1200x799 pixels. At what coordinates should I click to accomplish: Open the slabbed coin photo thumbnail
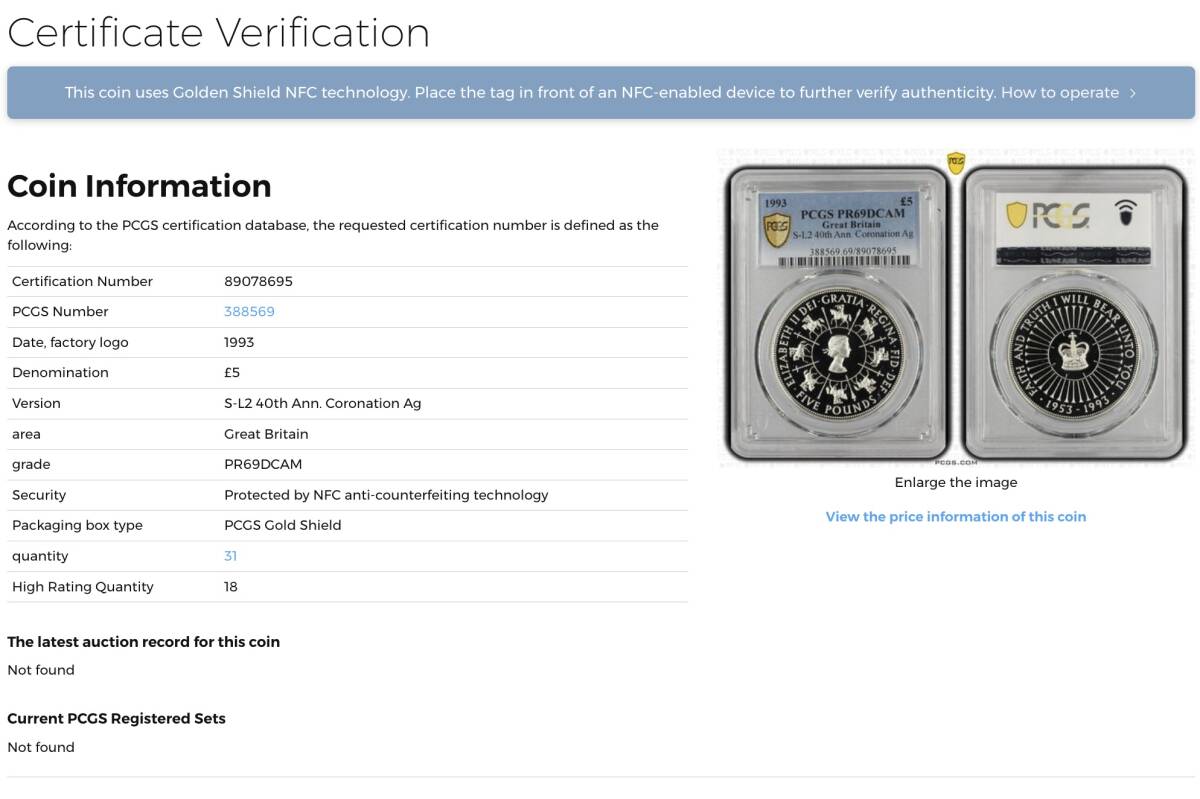point(956,308)
